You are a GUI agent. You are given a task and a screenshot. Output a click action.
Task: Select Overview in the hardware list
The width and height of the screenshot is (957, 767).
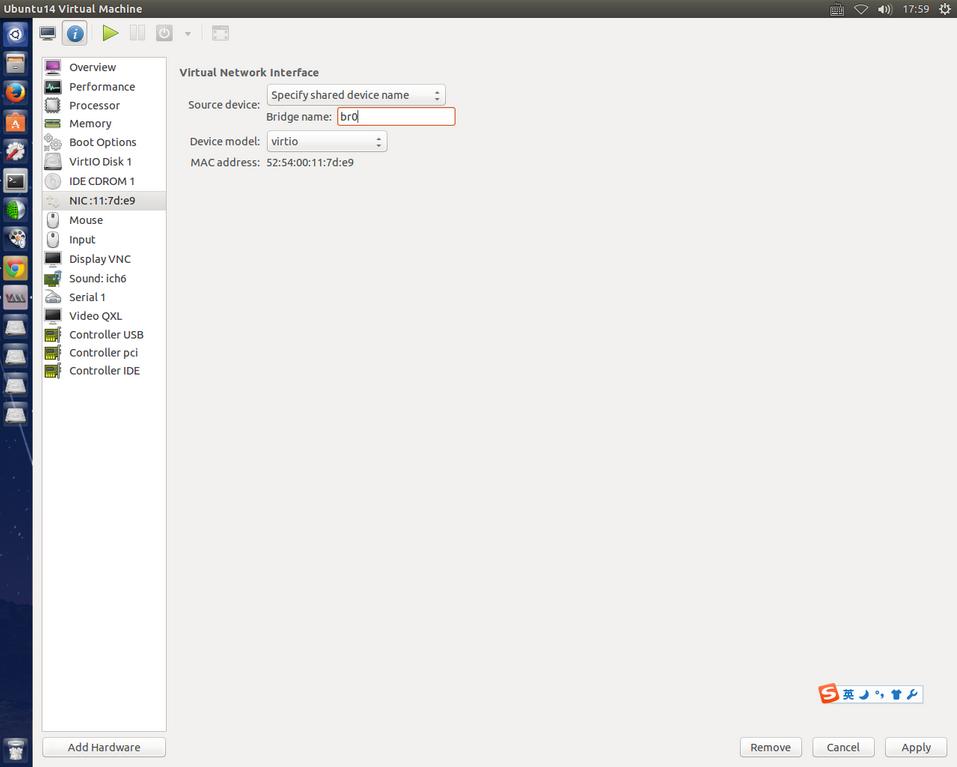(x=92, y=67)
